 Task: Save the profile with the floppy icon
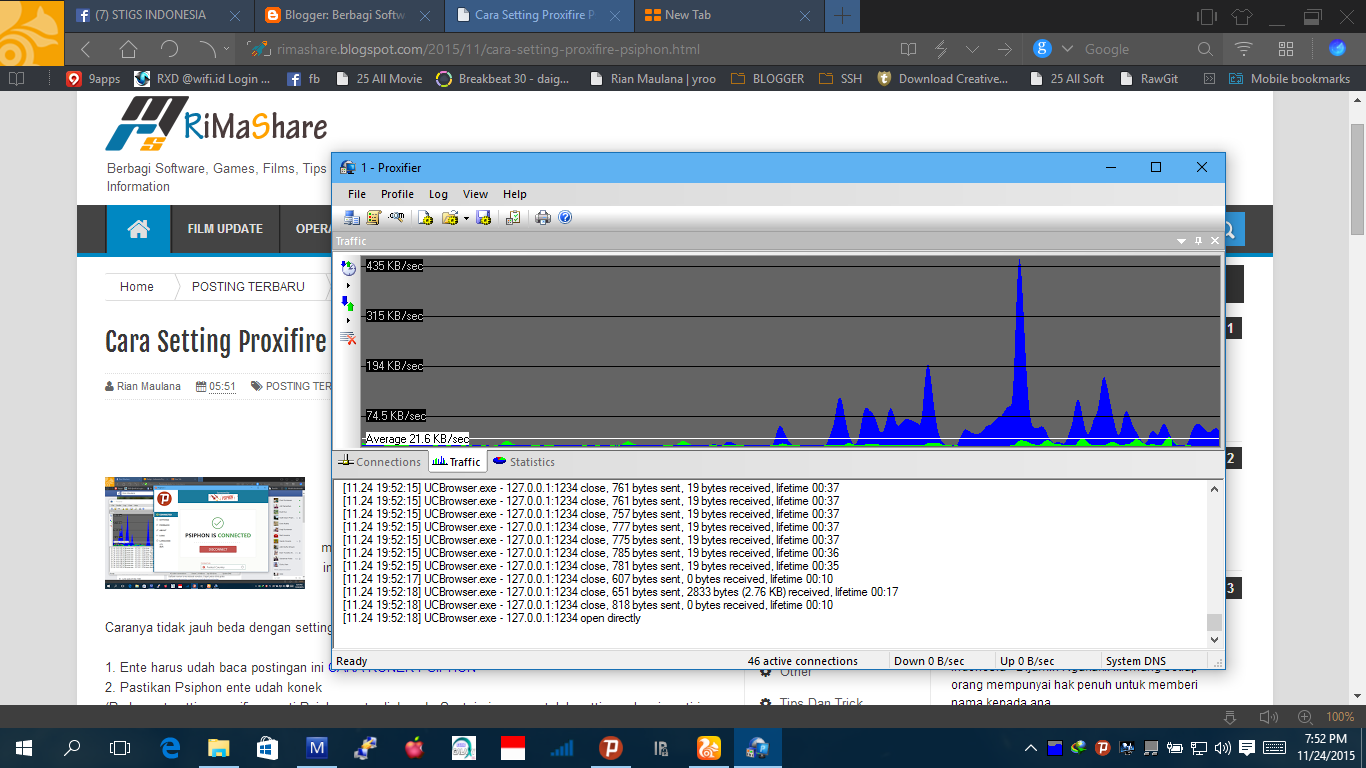(x=484, y=217)
